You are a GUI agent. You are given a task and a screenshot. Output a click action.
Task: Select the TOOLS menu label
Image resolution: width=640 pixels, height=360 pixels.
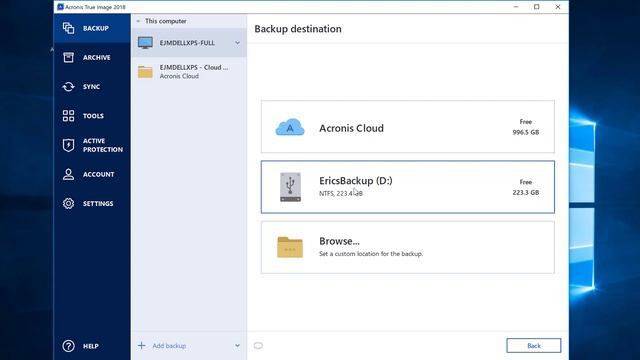tap(93, 116)
